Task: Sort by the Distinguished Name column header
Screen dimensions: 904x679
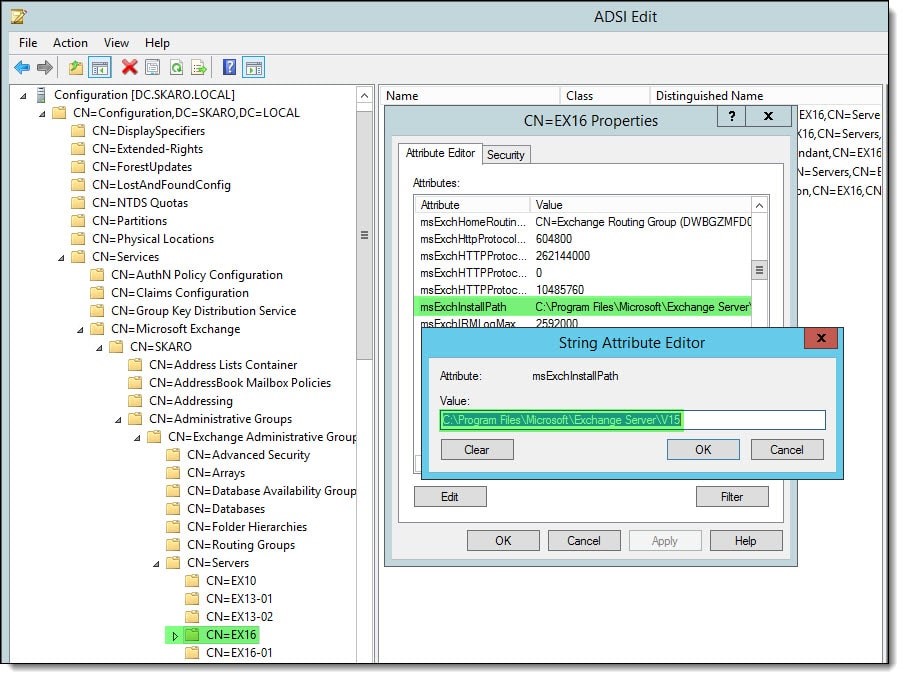Action: 766,96
